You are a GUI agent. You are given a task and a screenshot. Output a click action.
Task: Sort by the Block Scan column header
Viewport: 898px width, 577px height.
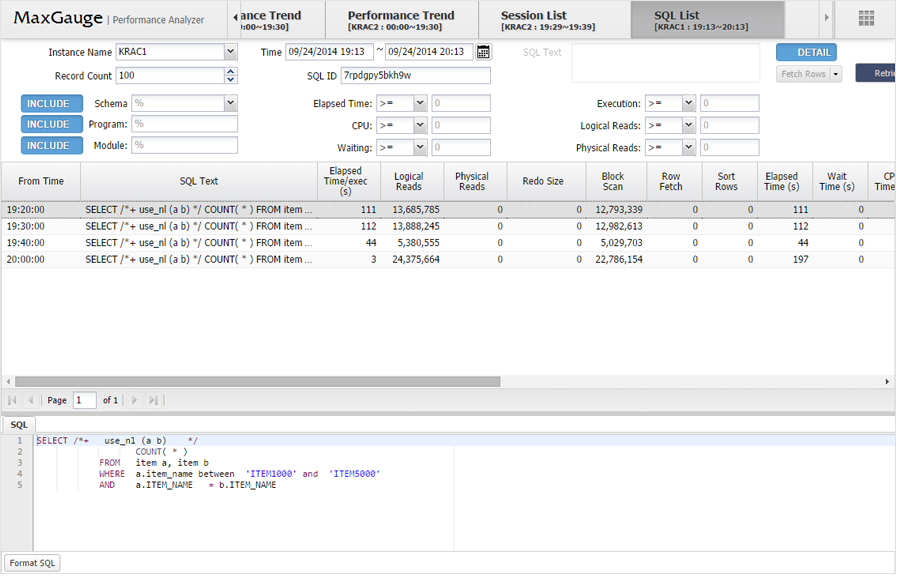click(x=613, y=181)
